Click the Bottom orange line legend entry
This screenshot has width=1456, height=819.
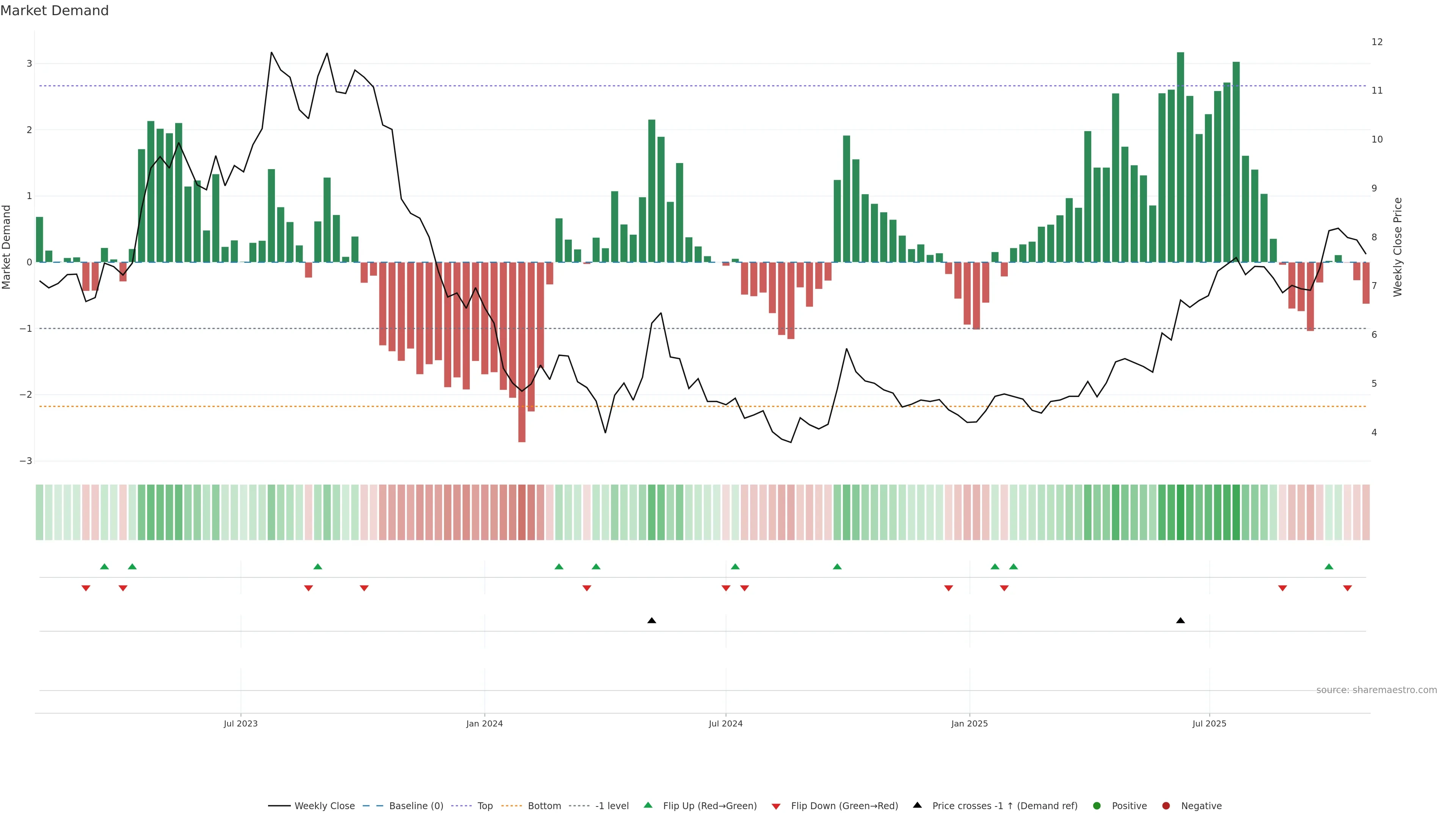point(544,805)
